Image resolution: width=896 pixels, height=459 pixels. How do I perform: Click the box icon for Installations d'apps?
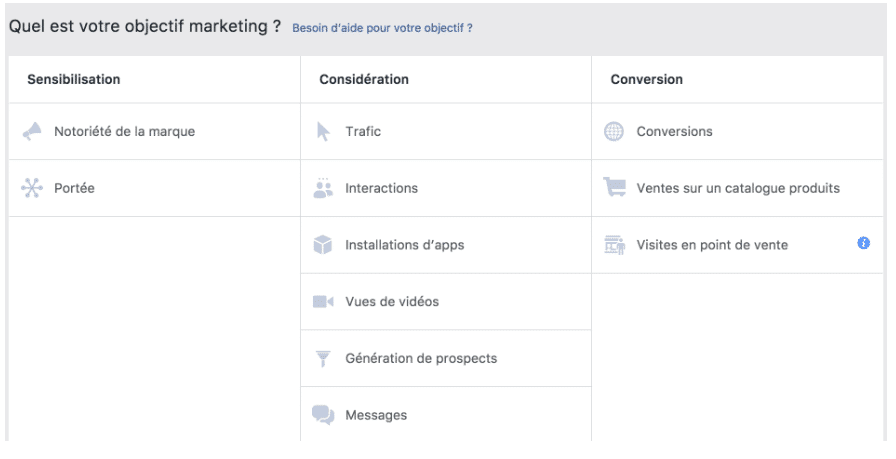(323, 245)
